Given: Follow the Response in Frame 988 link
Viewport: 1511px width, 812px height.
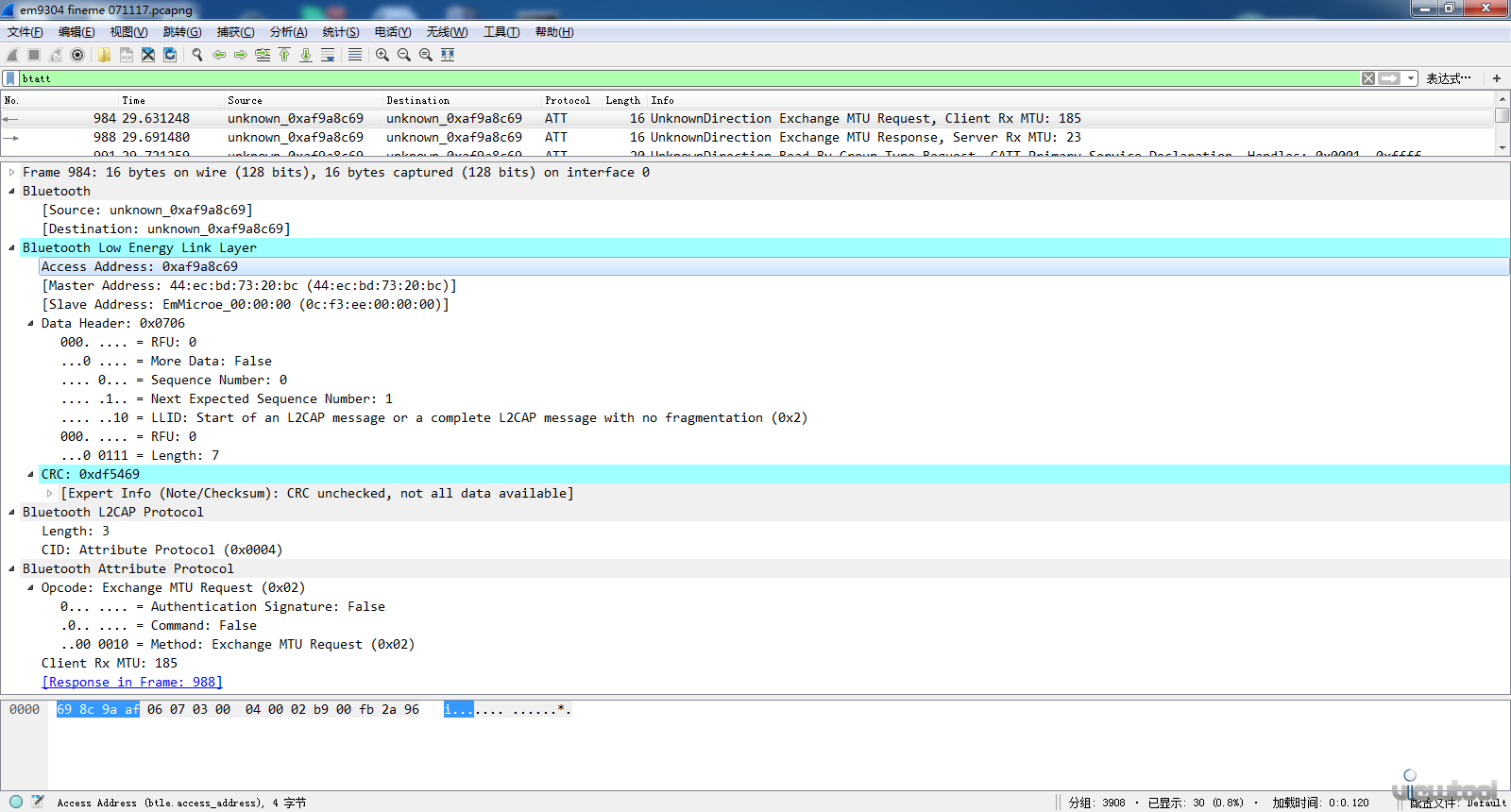Looking at the screenshot, I should pyautogui.click(x=132, y=682).
